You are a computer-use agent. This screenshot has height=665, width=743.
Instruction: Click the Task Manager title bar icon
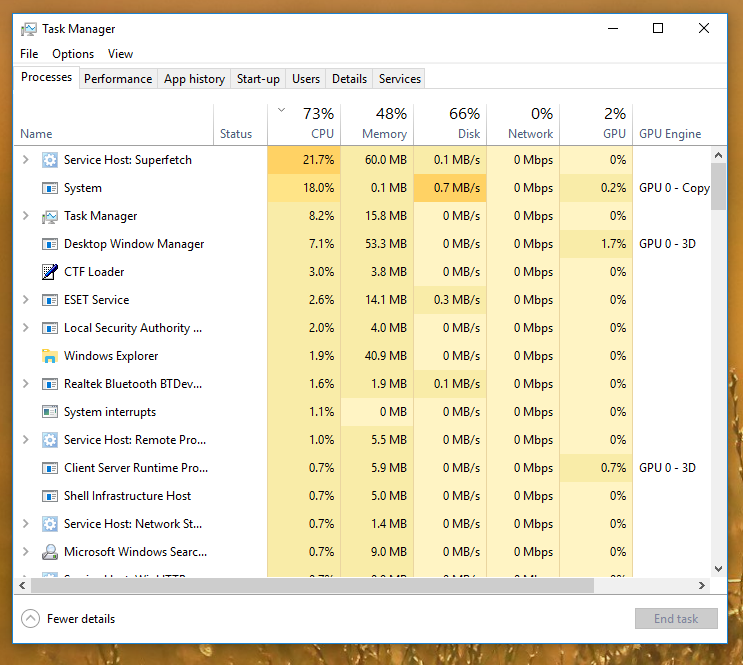28,29
